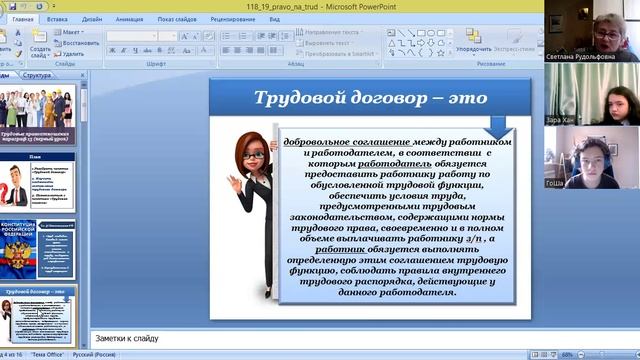Image resolution: width=640 pixels, height=360 pixels.
Task: Click the Экспресс-стили button
Action: click(514, 41)
